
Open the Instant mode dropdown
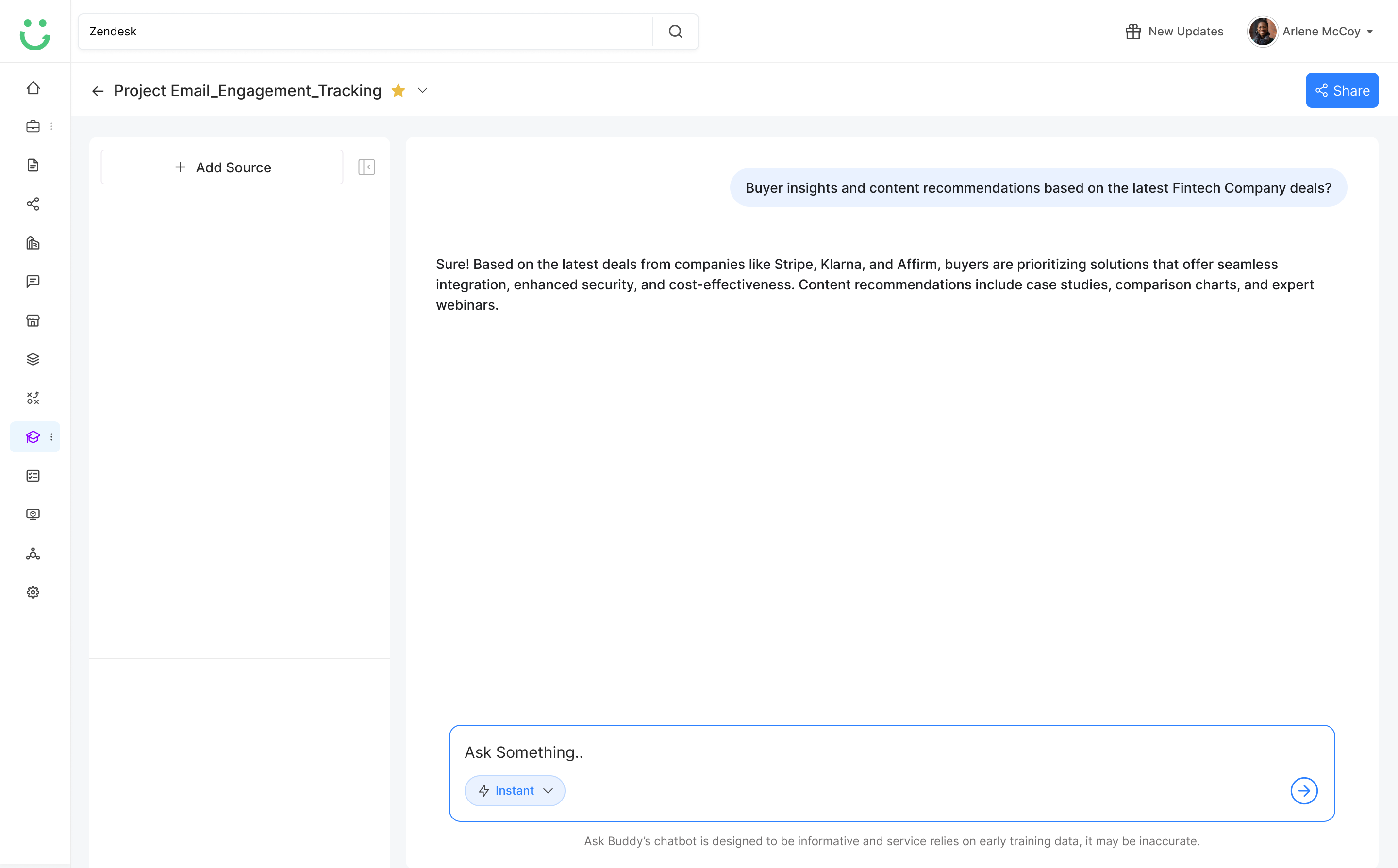[515, 790]
